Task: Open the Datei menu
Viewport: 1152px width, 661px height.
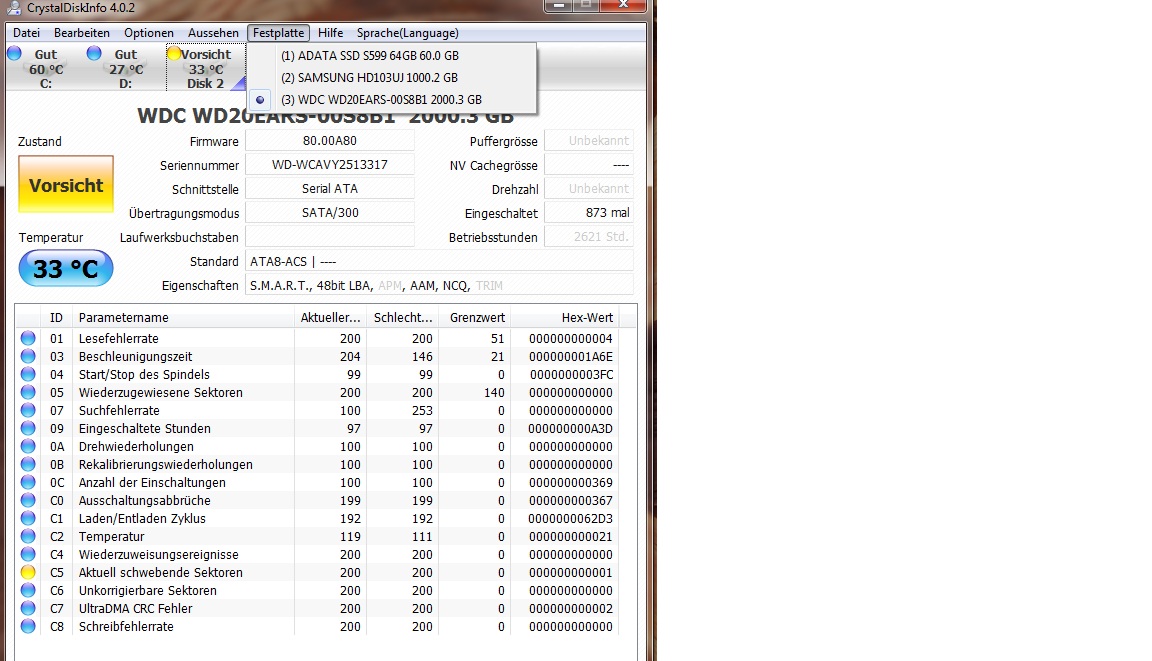Action: 26,33
